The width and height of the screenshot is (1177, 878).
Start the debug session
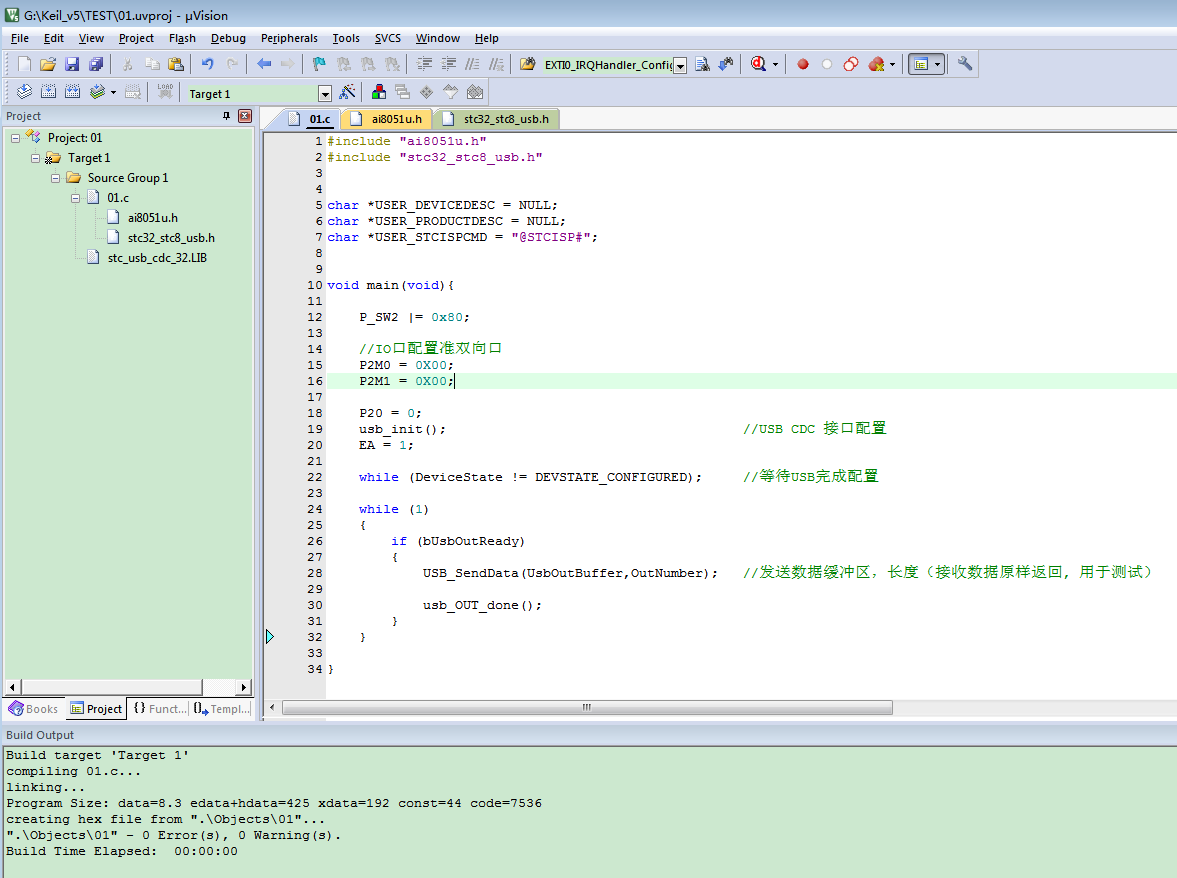(758, 65)
